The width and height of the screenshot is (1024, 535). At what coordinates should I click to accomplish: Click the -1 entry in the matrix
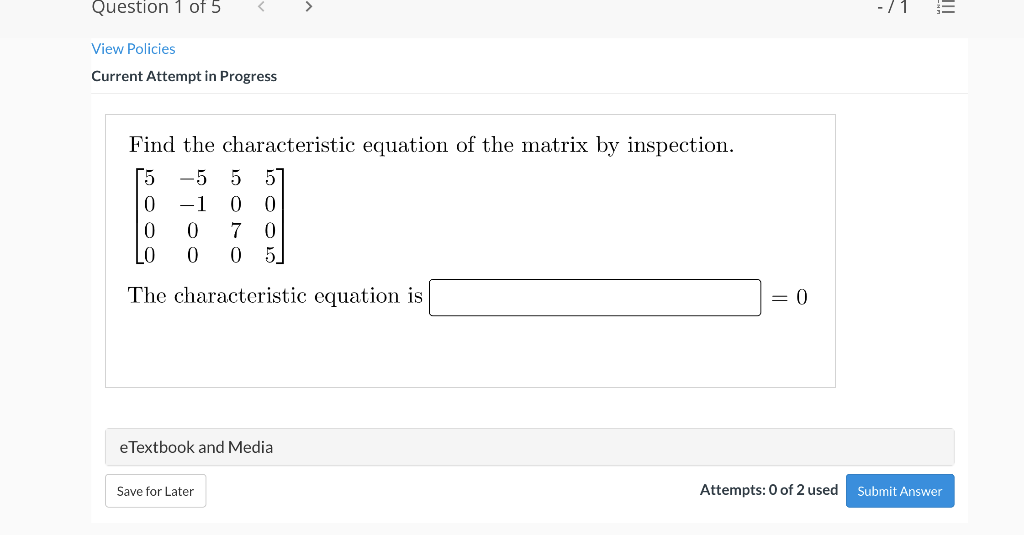point(193,204)
